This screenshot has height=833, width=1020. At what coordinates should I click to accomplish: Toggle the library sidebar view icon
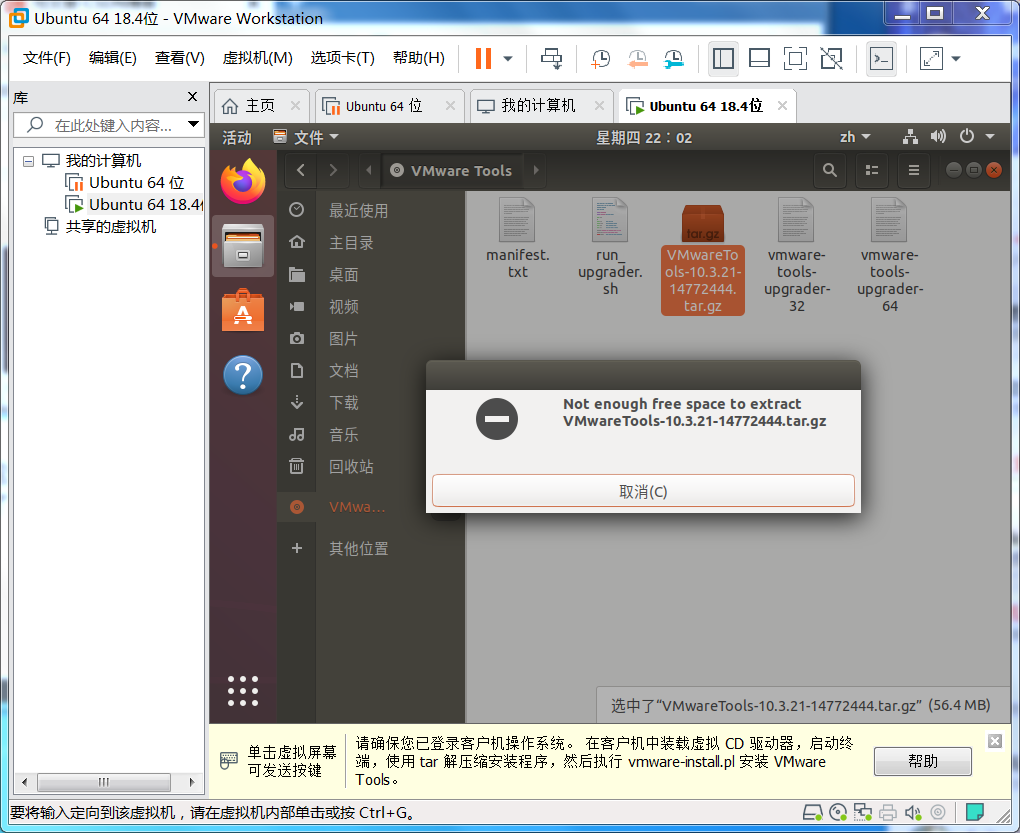[723, 59]
